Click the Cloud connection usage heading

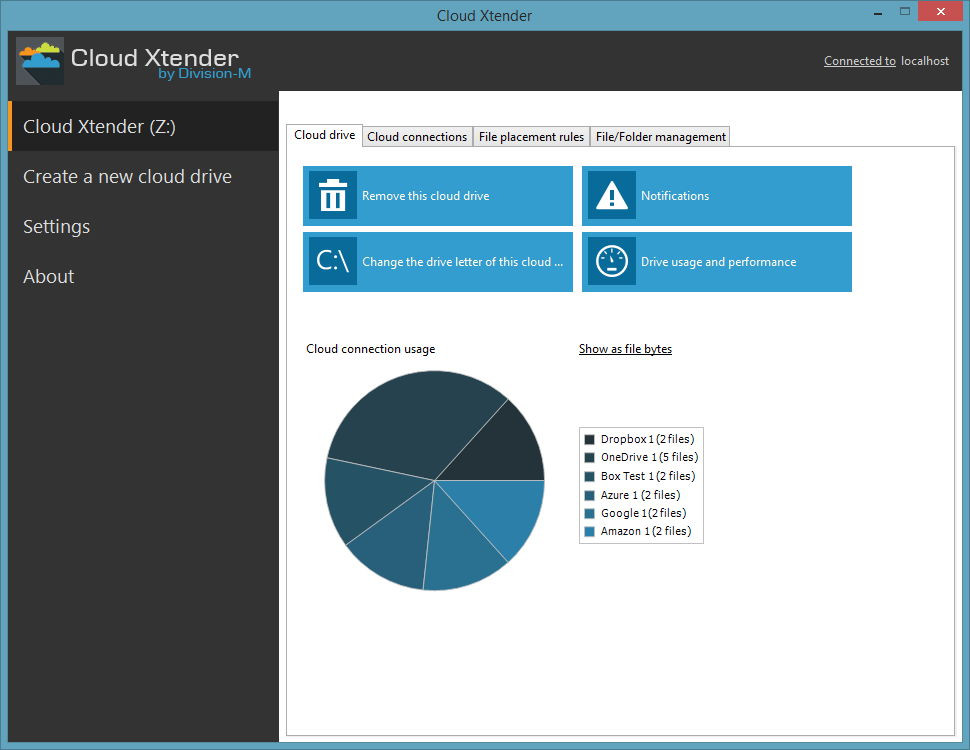[371, 349]
